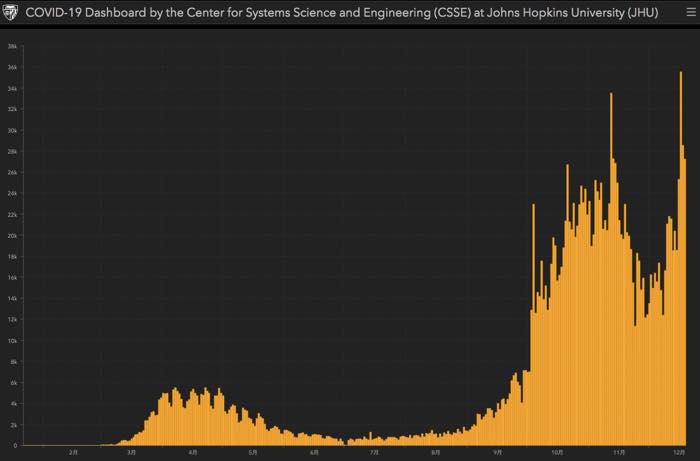Screen dimensions: 700x461
Task: Open the hamburger menu in the header
Action: pyautogui.click(x=691, y=12)
